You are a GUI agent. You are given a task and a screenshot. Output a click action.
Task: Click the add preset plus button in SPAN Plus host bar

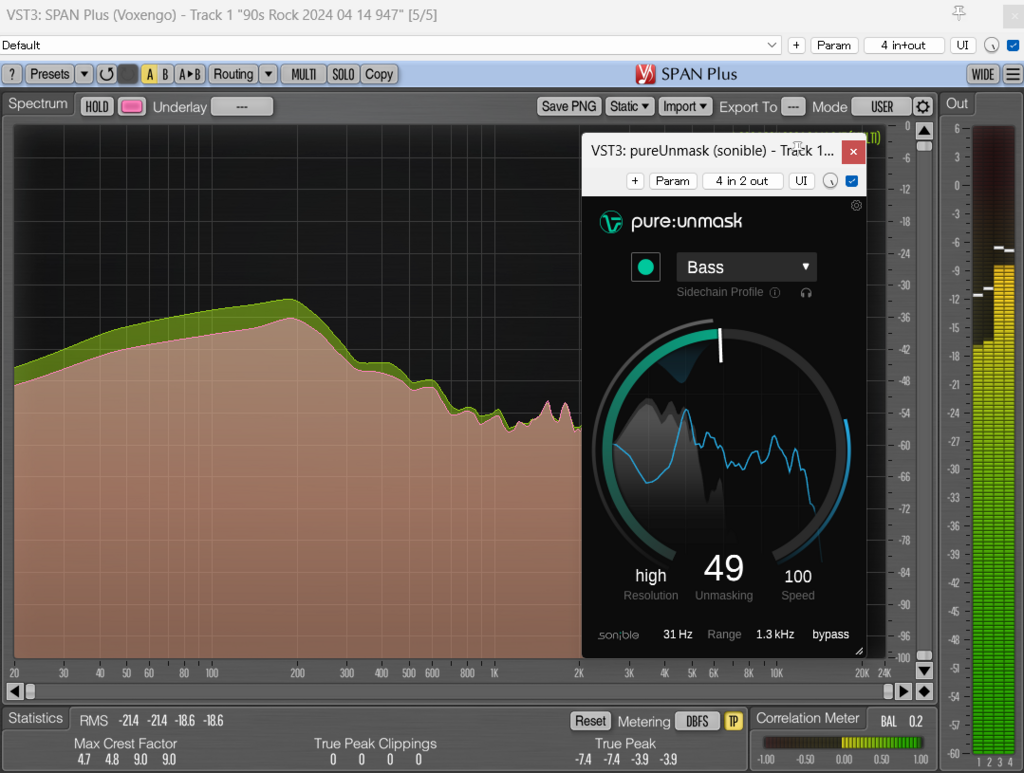pyautogui.click(x=796, y=45)
